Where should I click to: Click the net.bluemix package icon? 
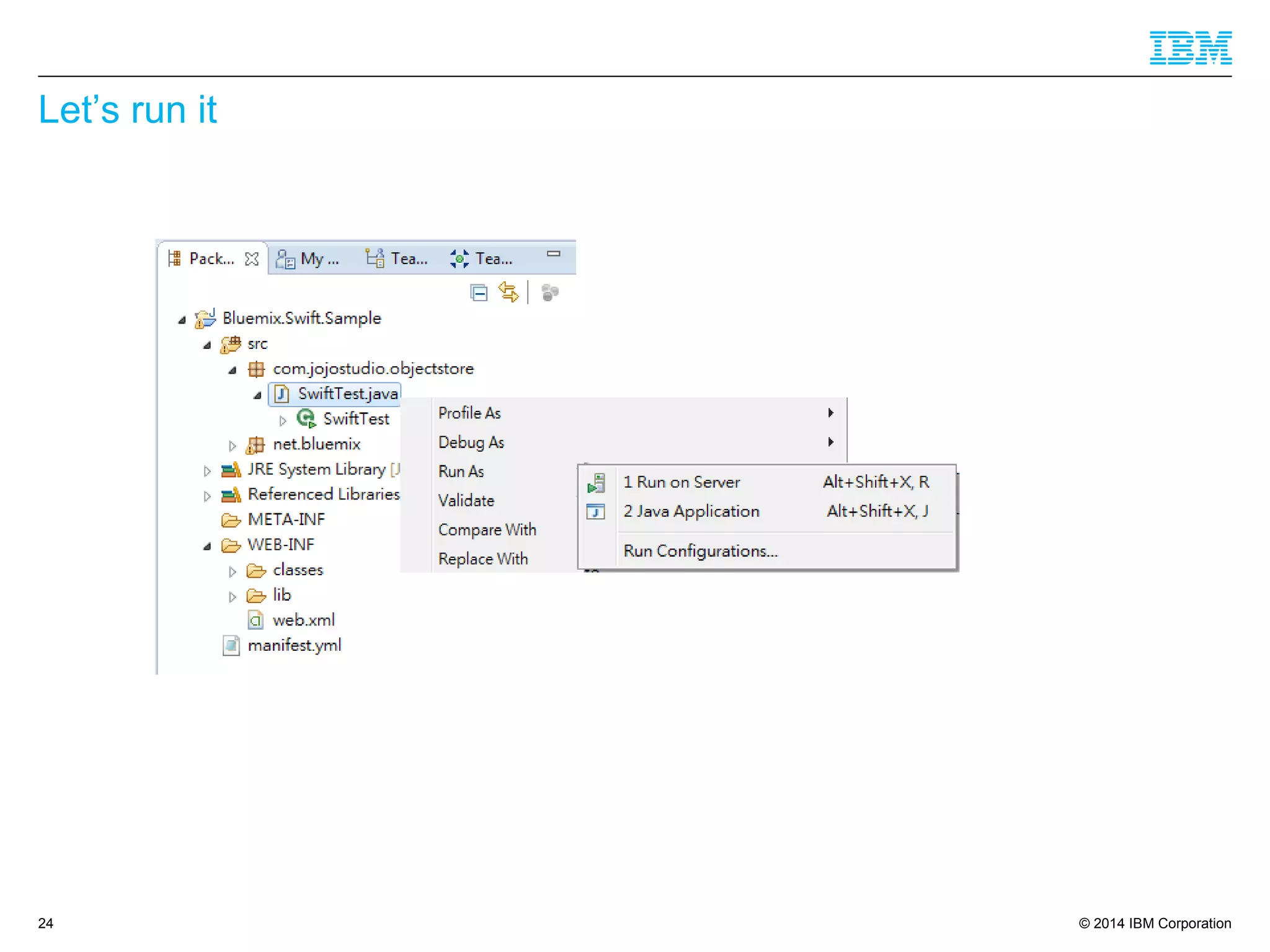[255, 445]
